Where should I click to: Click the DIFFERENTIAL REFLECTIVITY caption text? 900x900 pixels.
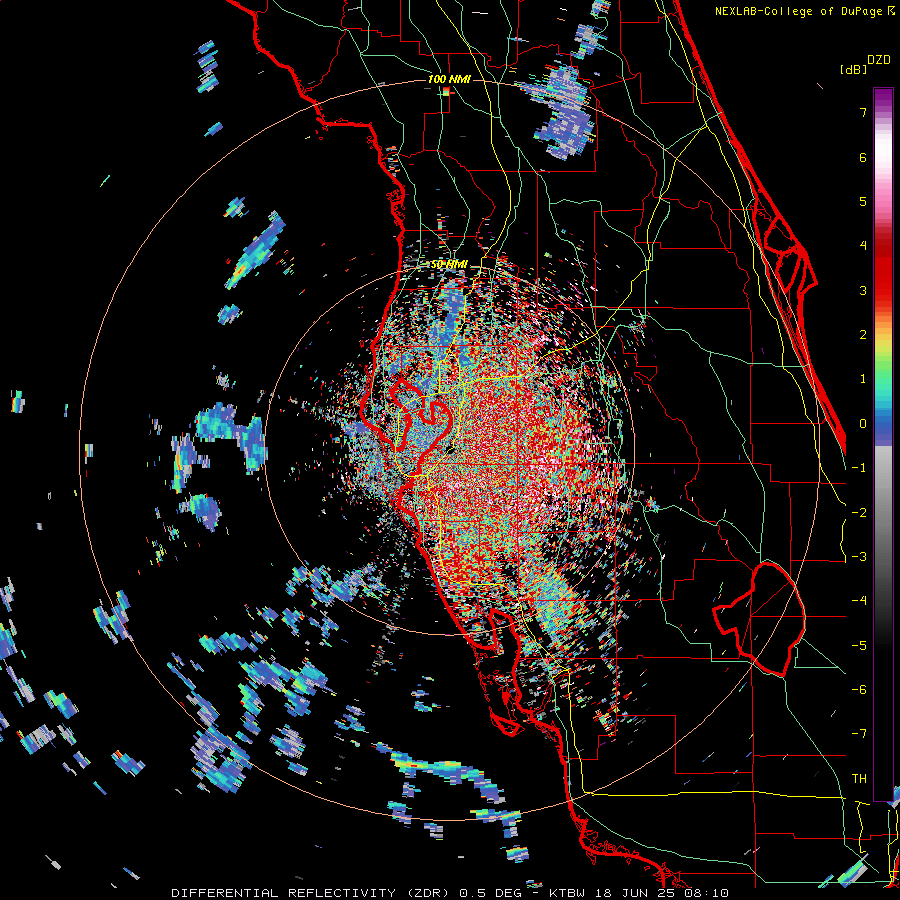[x=284, y=893]
